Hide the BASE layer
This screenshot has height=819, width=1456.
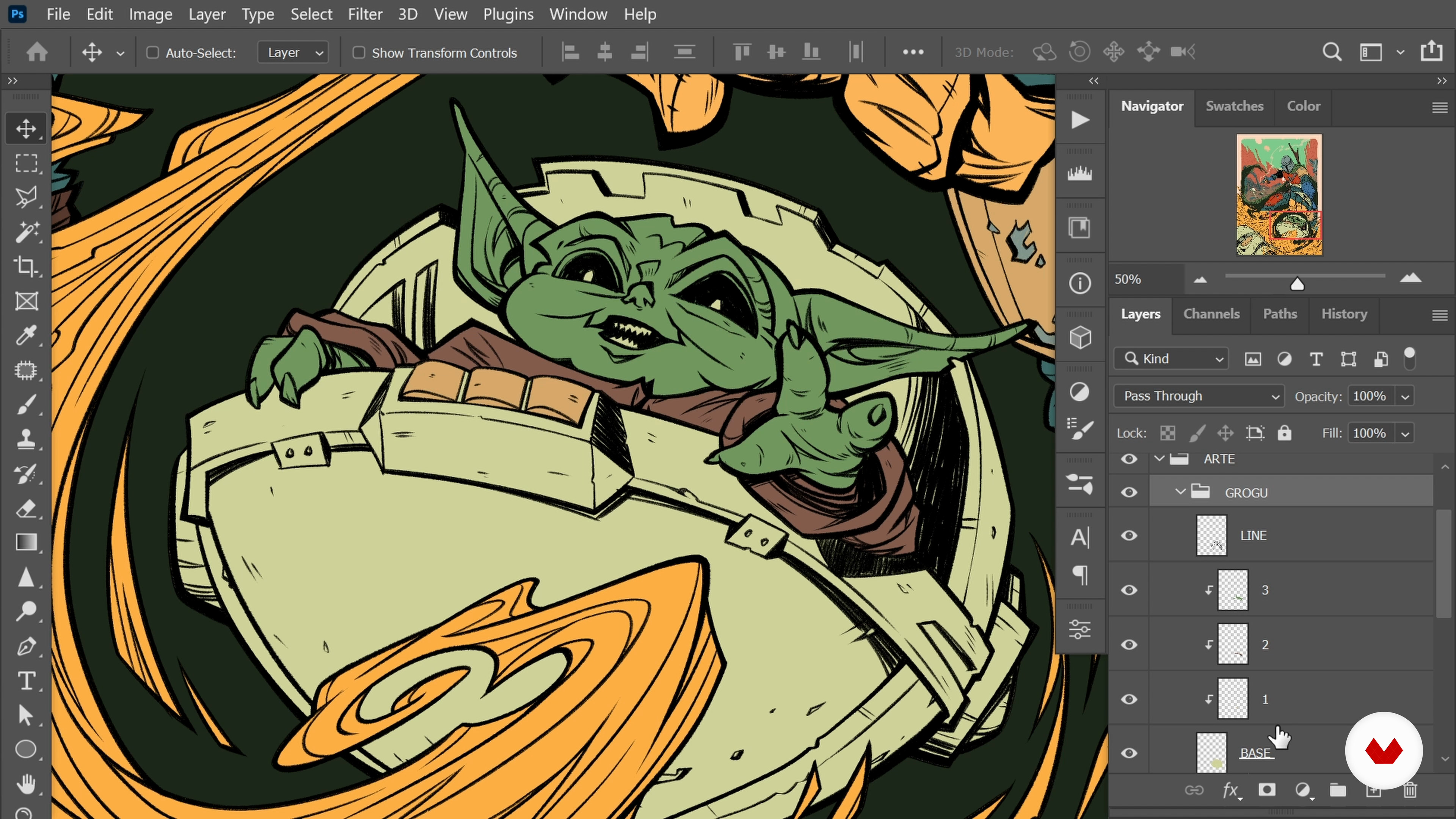pyautogui.click(x=1129, y=753)
